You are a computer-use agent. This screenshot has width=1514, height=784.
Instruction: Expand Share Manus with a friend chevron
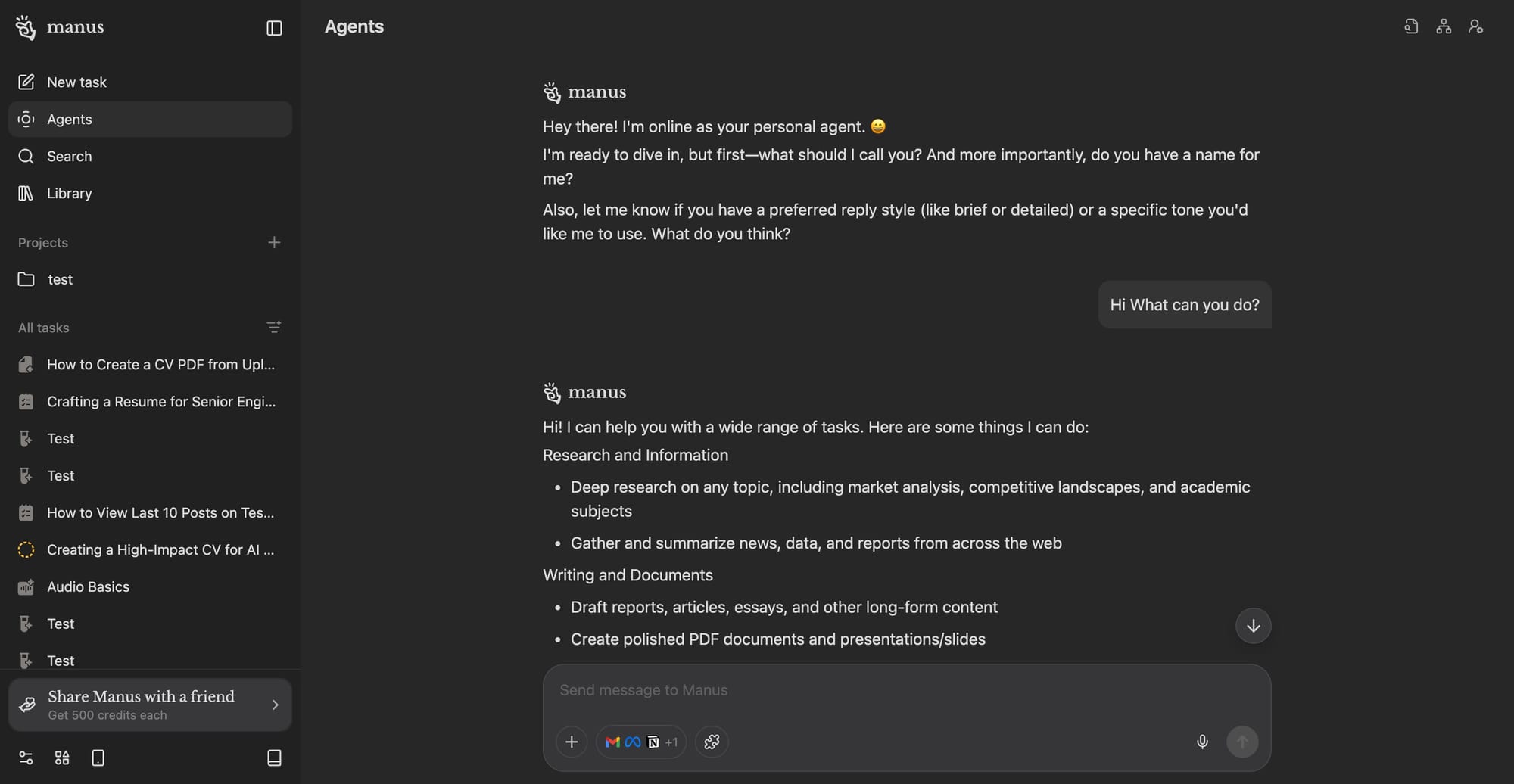pos(275,705)
